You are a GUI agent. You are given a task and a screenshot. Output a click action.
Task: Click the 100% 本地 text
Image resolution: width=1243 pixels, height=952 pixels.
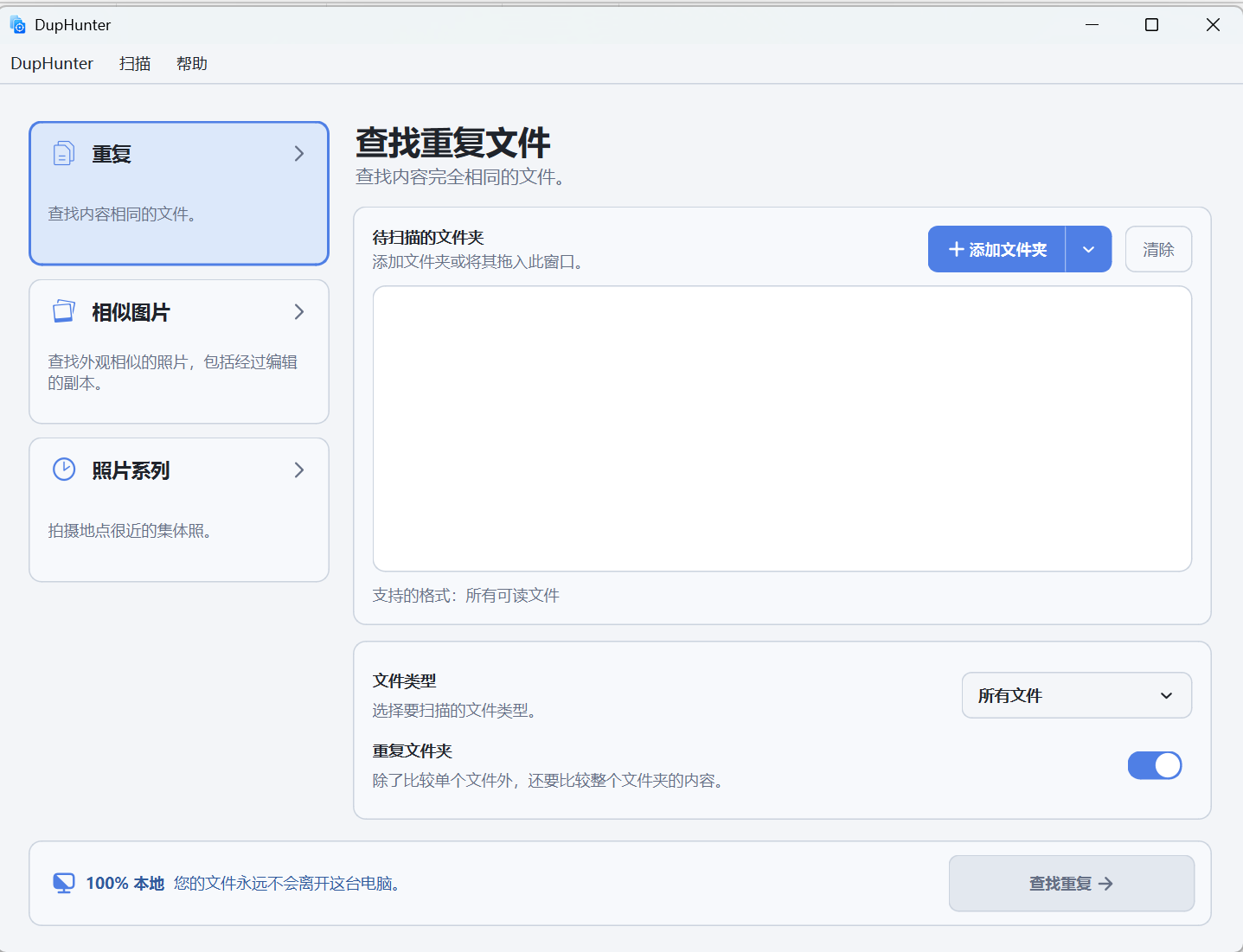point(125,883)
